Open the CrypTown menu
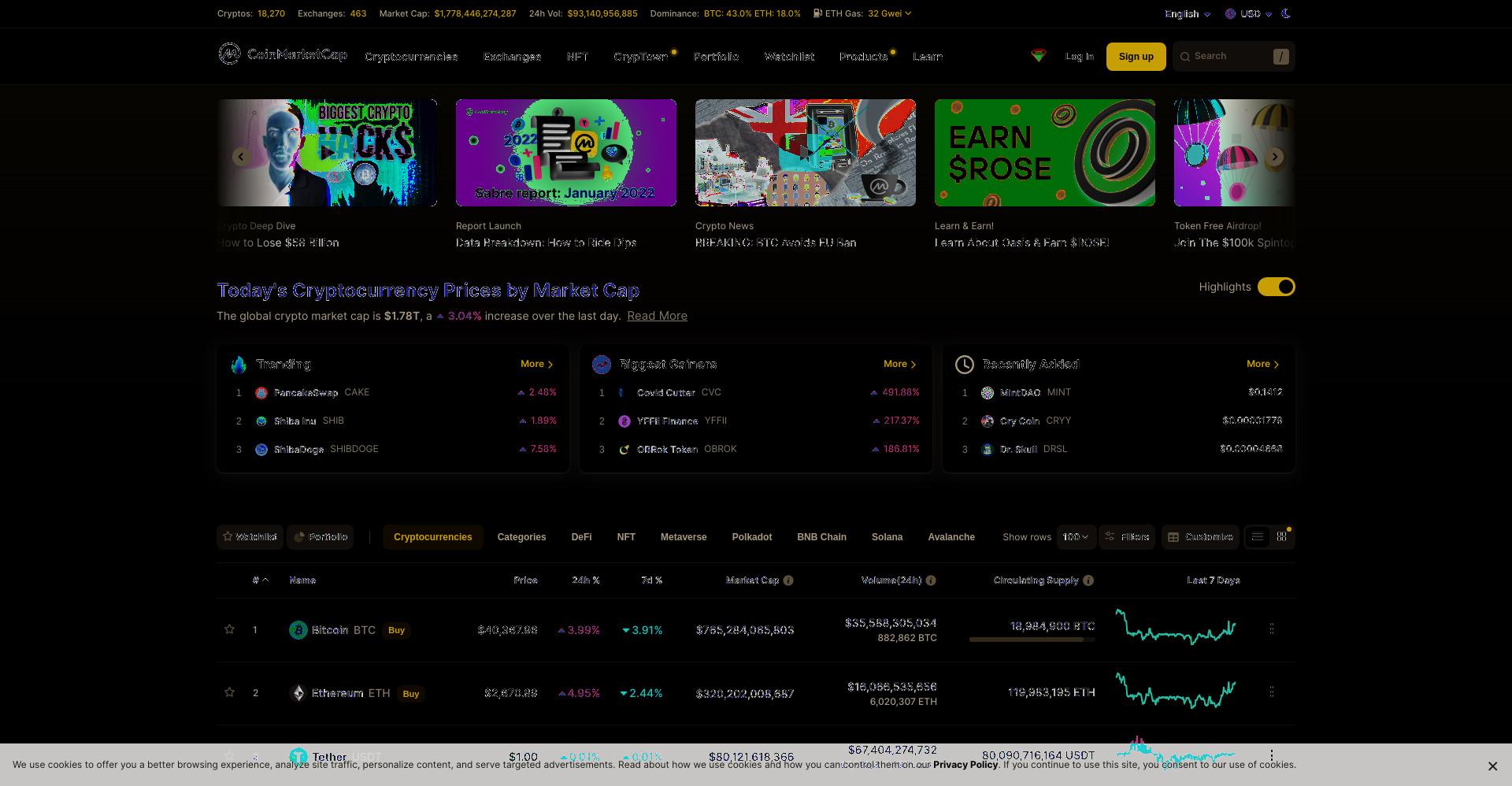Viewport: 1512px width, 786px height. tap(641, 57)
